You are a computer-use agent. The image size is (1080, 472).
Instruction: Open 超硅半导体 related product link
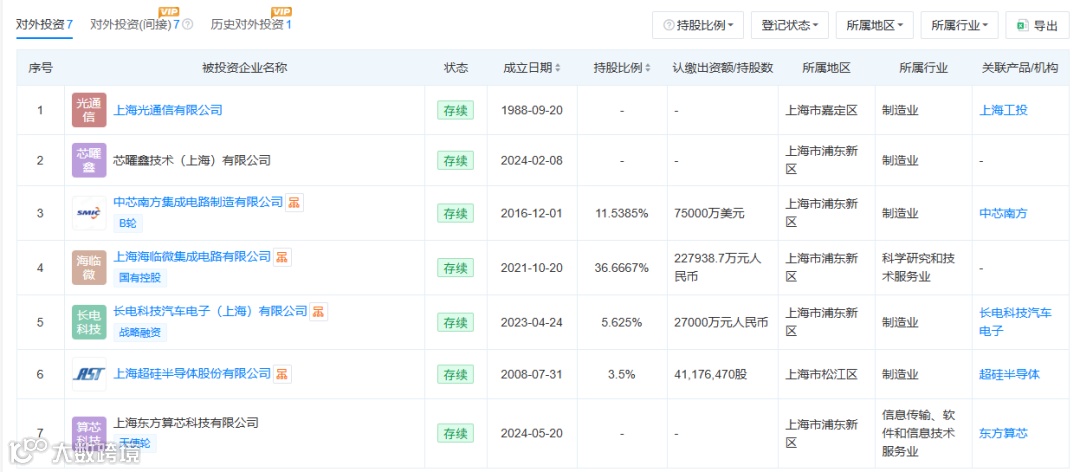click(x=1010, y=374)
